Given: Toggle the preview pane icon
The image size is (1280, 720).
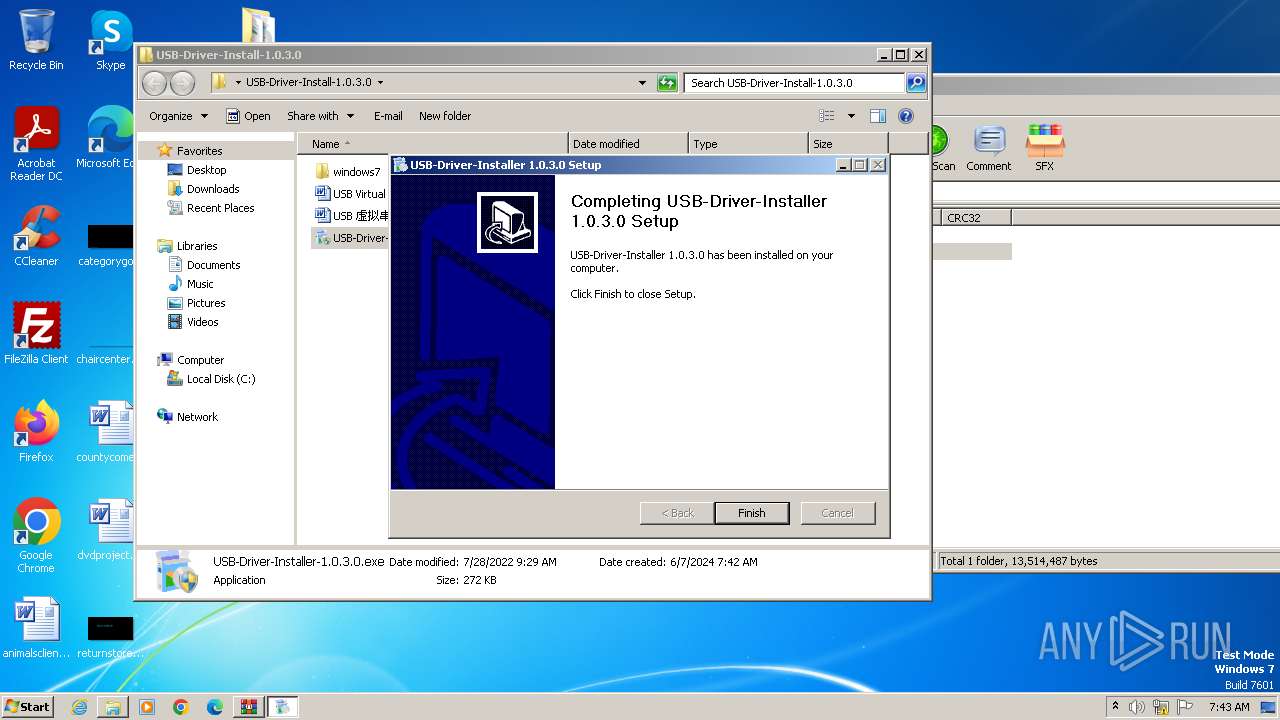Looking at the screenshot, I should [878, 116].
